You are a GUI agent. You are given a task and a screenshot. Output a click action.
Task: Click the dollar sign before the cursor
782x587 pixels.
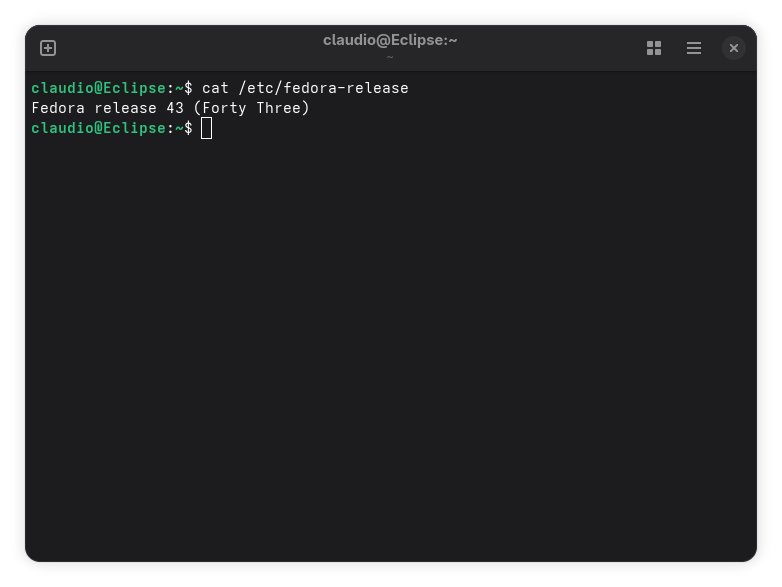coord(188,128)
